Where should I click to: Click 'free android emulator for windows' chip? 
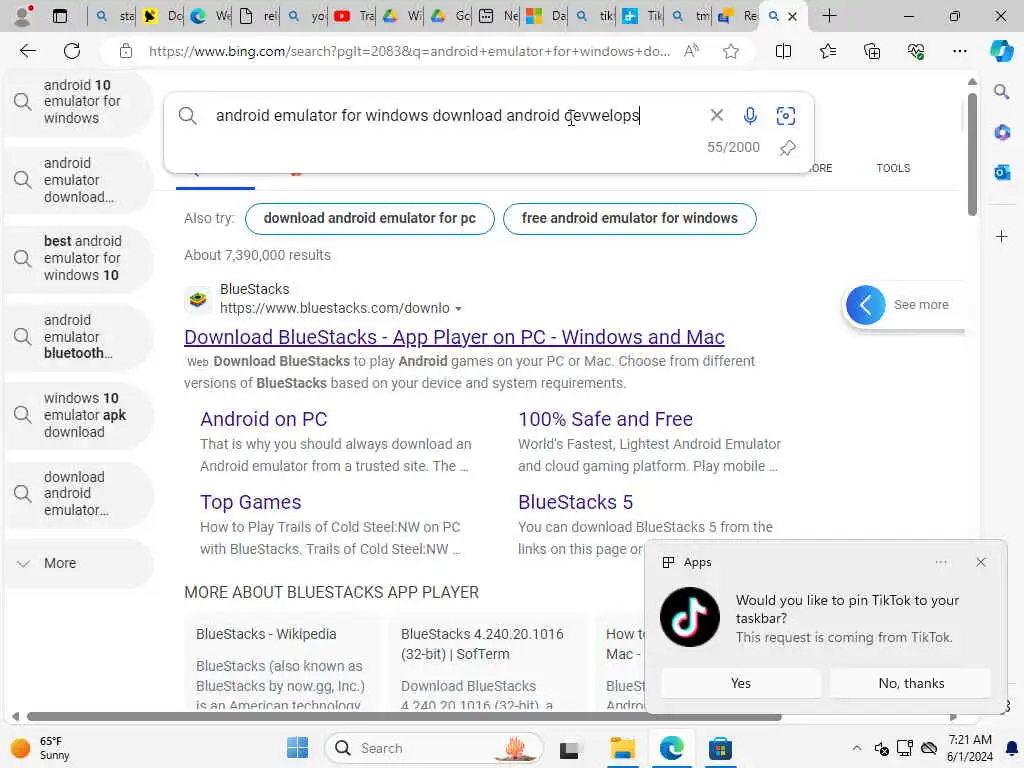pos(630,218)
